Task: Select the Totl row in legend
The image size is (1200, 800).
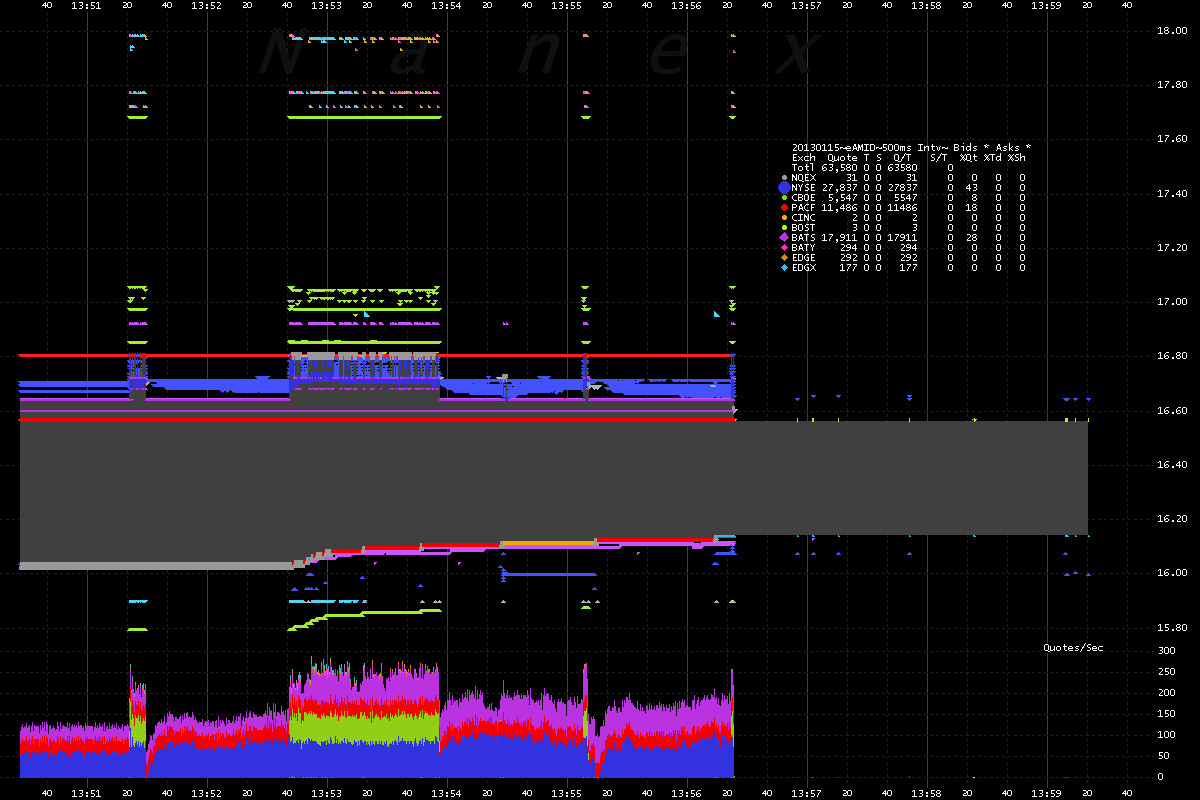Action: 873,167
